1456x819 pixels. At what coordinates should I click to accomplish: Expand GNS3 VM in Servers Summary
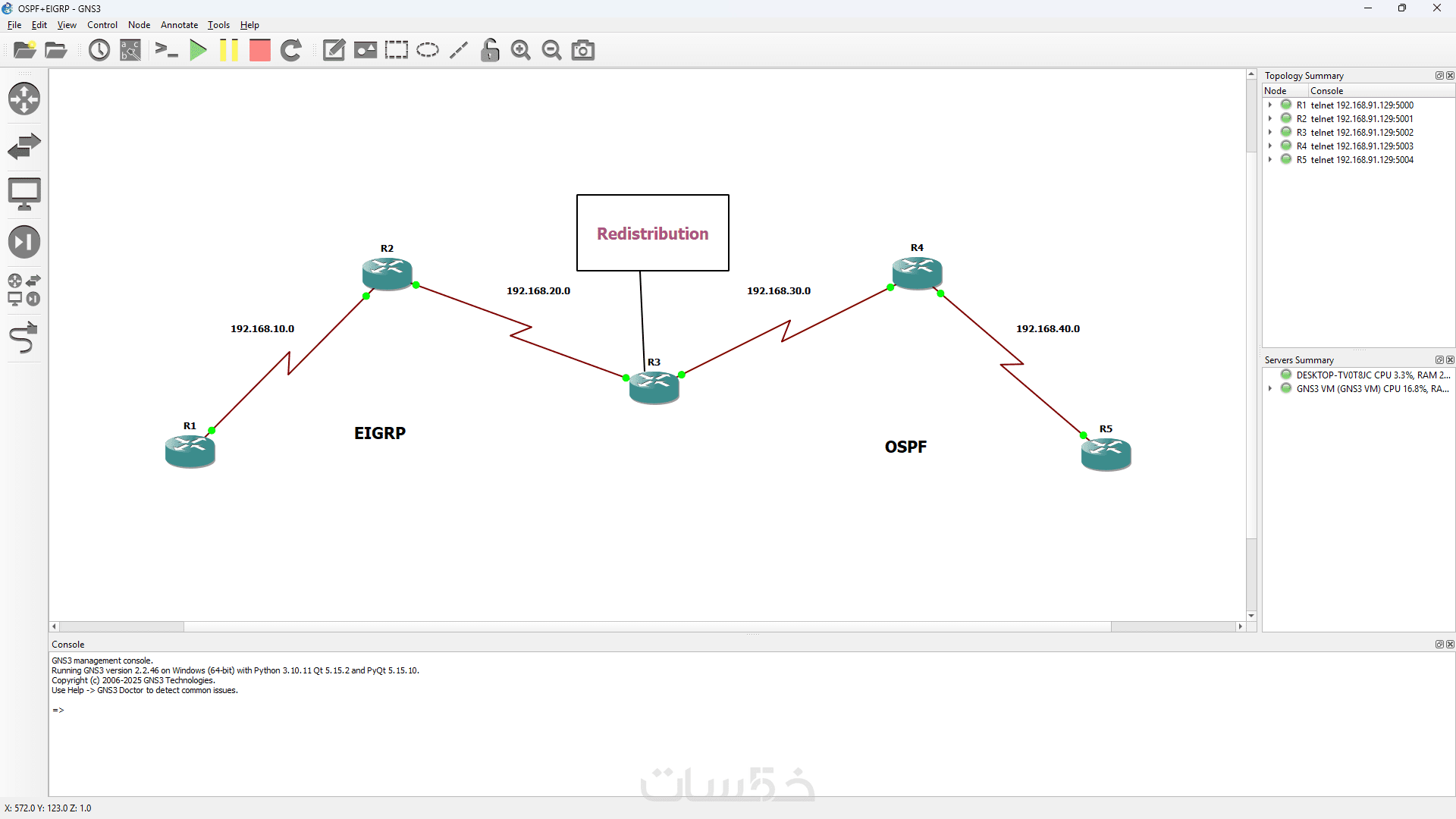[1270, 388]
